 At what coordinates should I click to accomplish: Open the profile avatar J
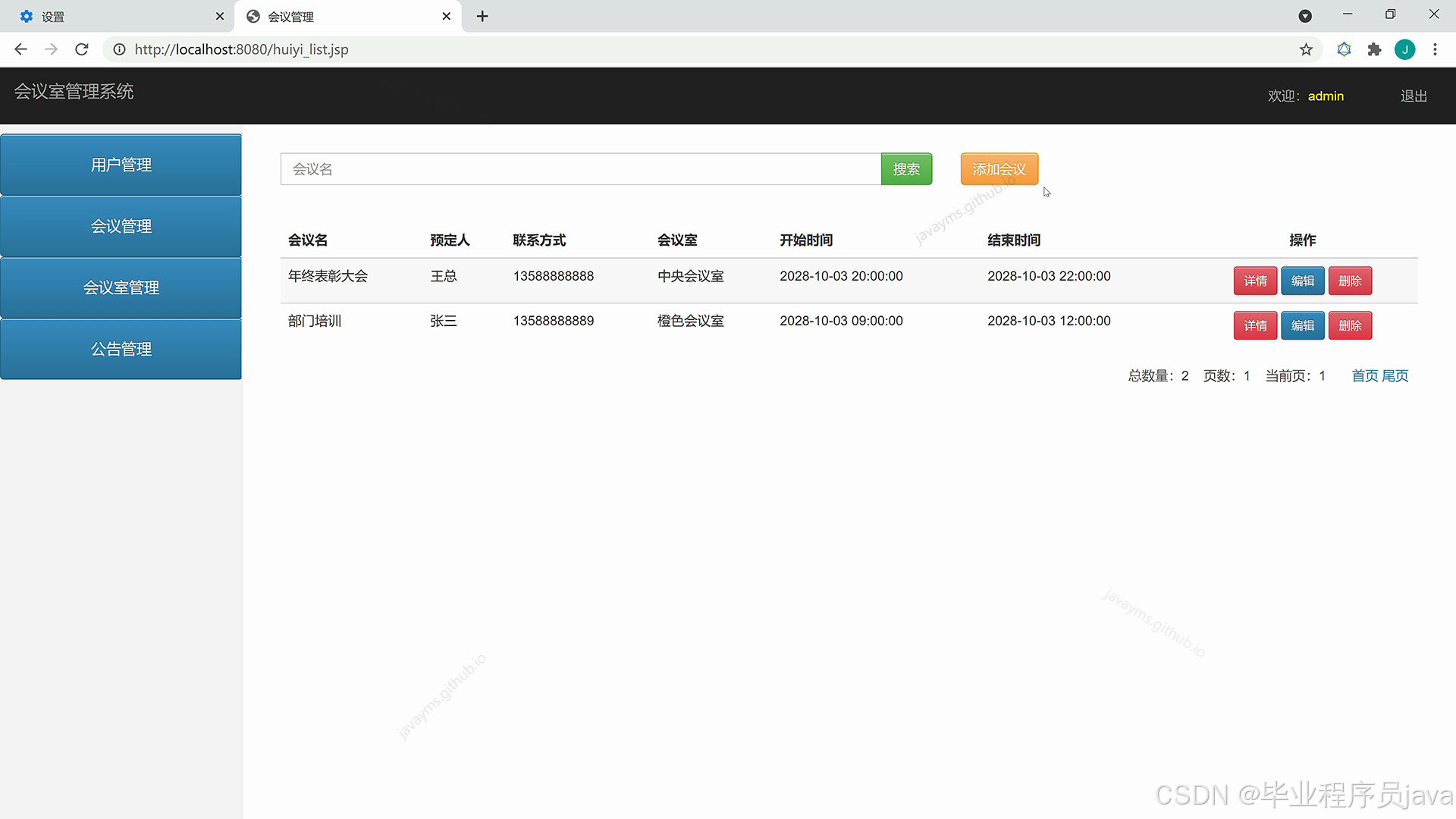[1405, 49]
